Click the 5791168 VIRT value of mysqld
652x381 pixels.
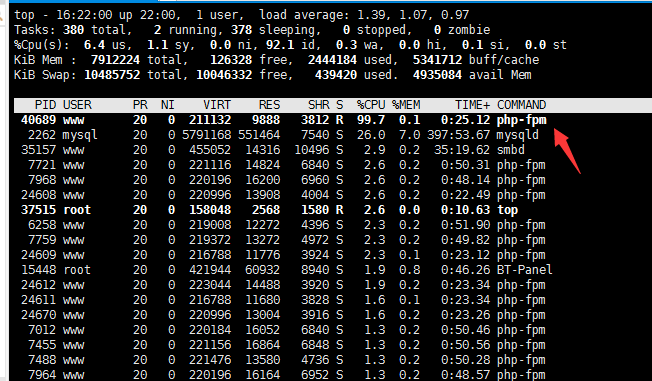(x=207, y=135)
